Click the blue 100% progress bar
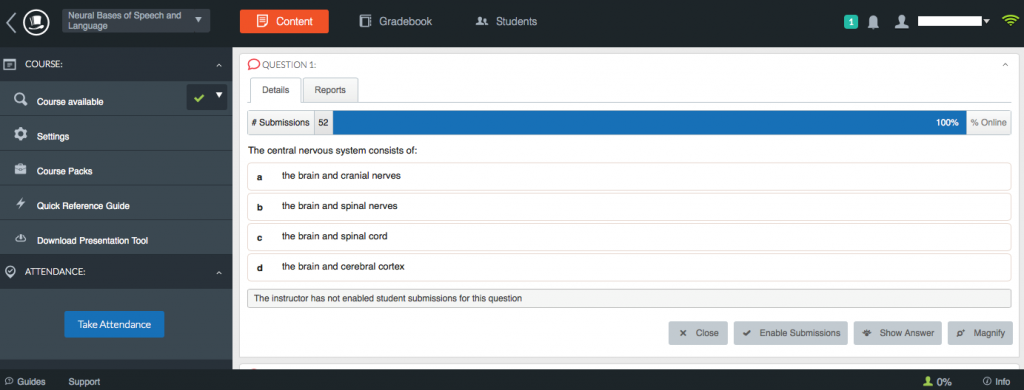1024x390 pixels. point(649,122)
